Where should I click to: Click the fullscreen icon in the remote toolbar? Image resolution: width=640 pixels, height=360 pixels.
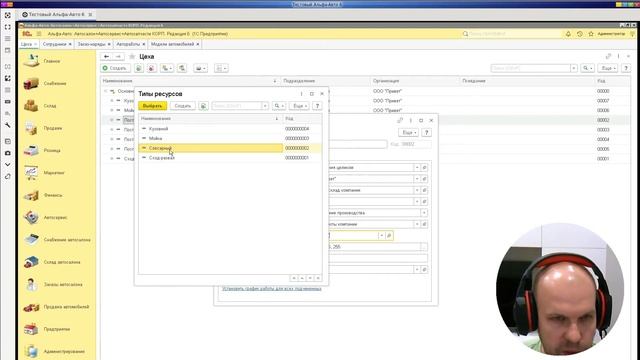(x=8, y=27)
